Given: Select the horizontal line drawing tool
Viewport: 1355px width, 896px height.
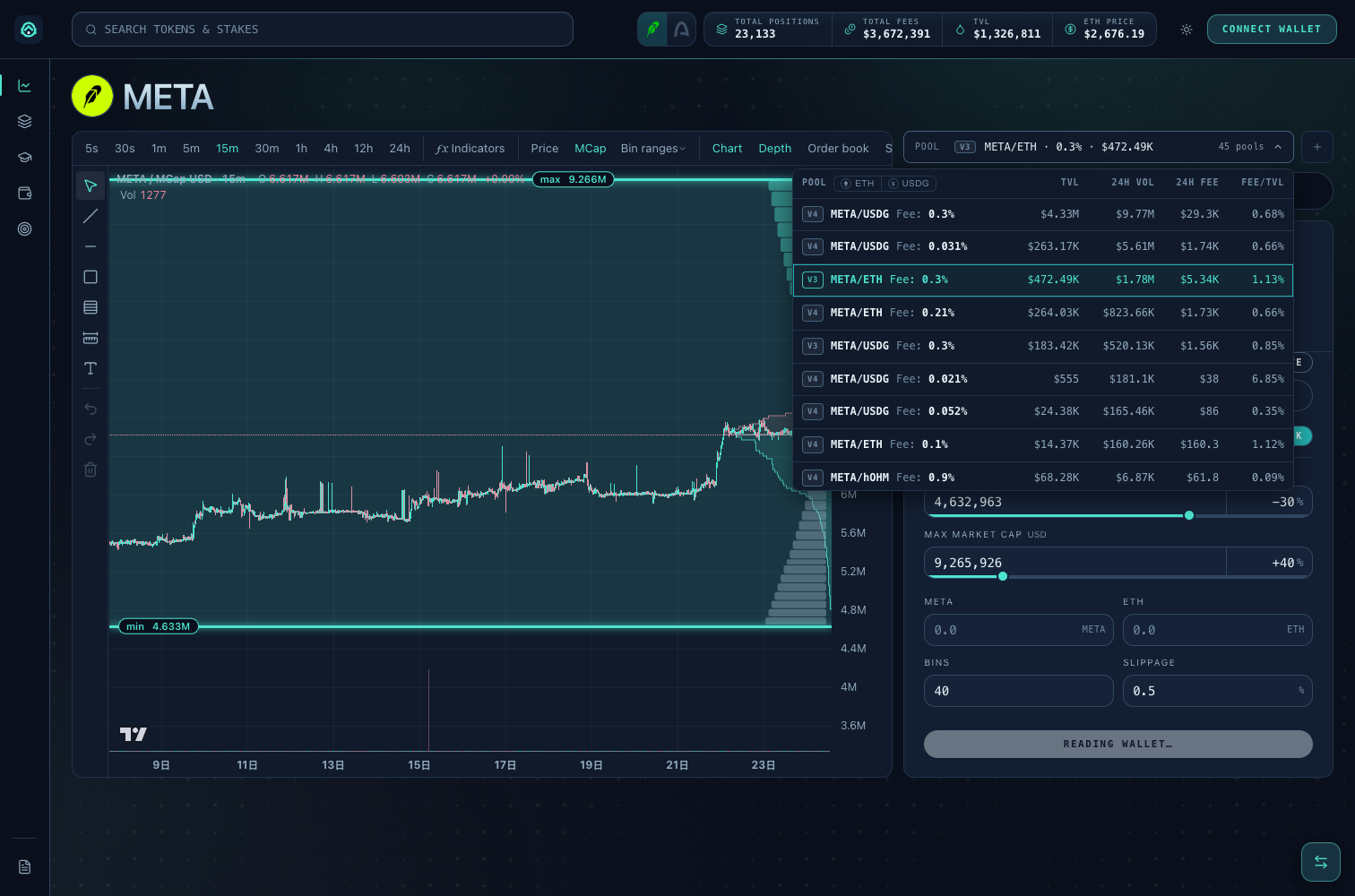Looking at the screenshot, I should click(91, 246).
